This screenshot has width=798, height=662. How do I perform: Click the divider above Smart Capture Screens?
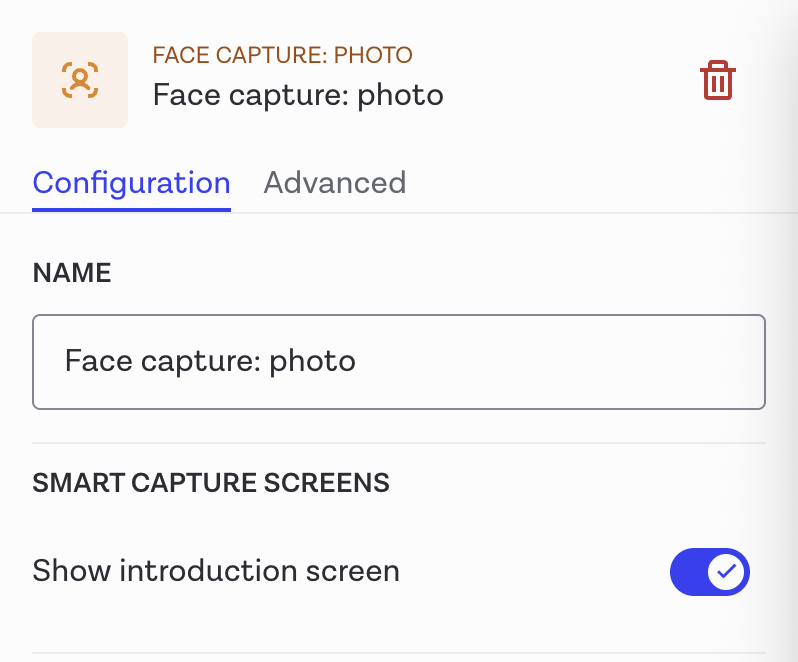click(398, 443)
